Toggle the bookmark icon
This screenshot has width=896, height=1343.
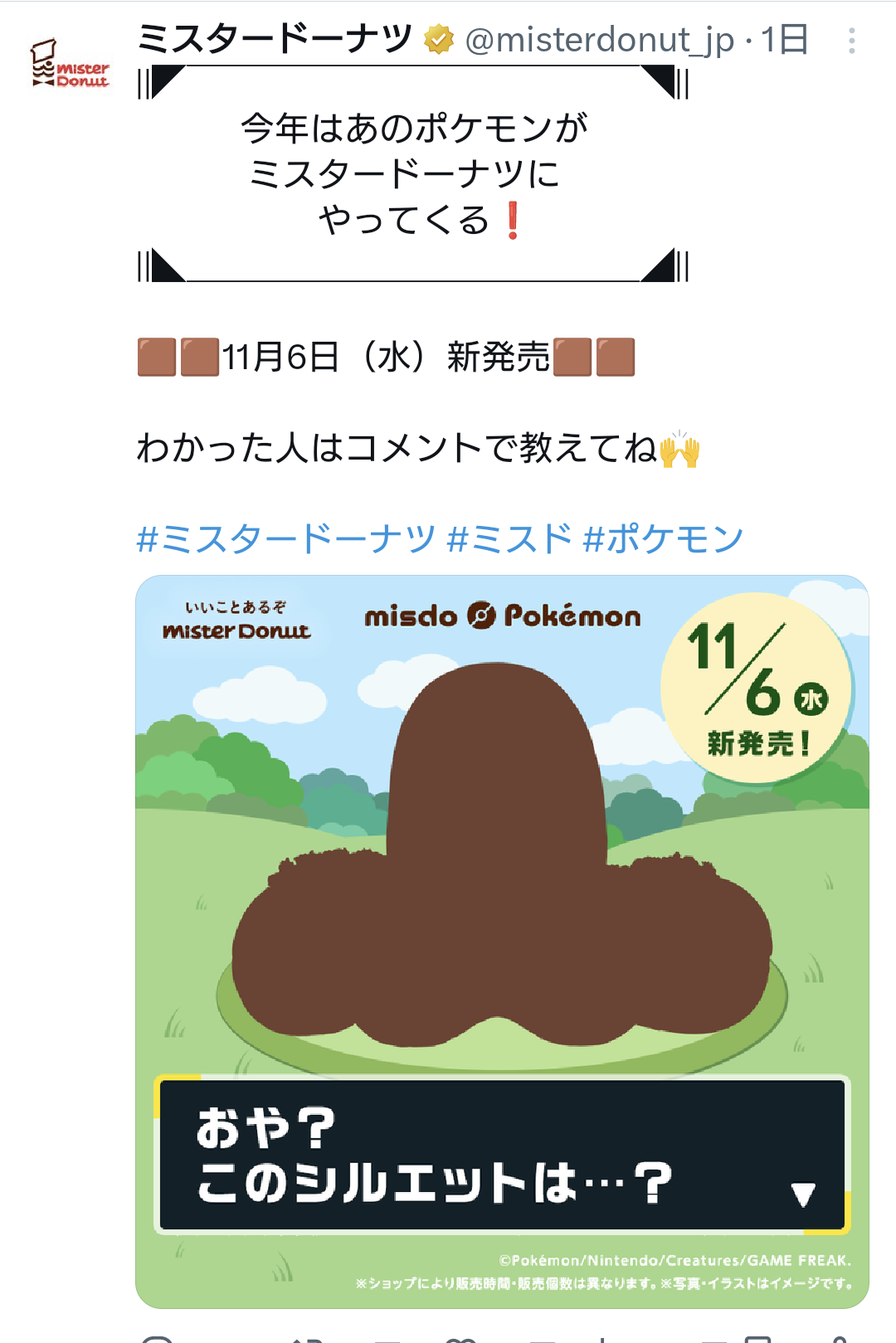(x=757, y=1338)
